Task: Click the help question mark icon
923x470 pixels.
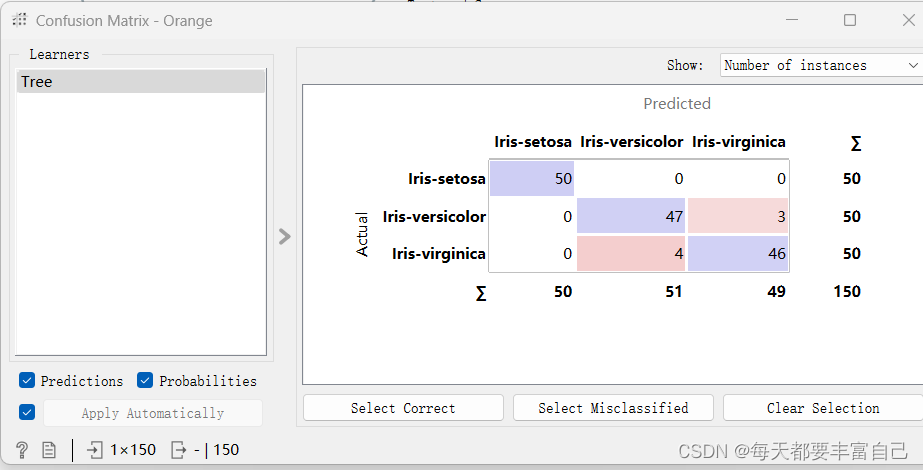Action: pos(22,450)
